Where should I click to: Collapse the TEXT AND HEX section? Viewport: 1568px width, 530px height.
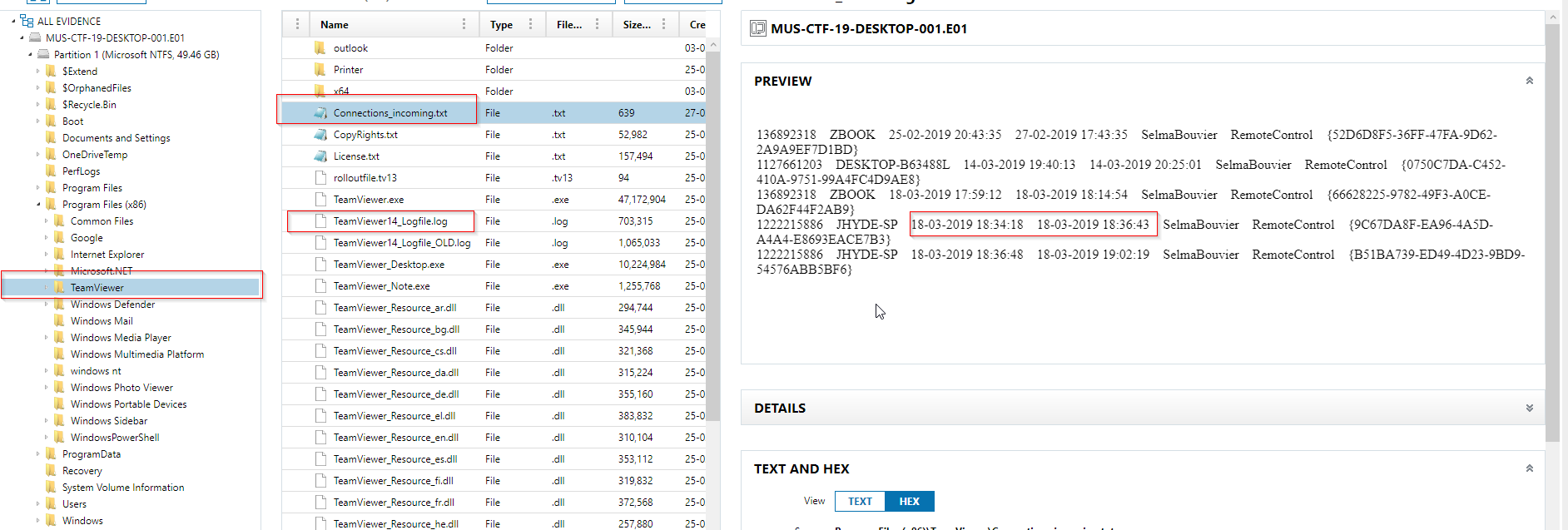[1529, 468]
